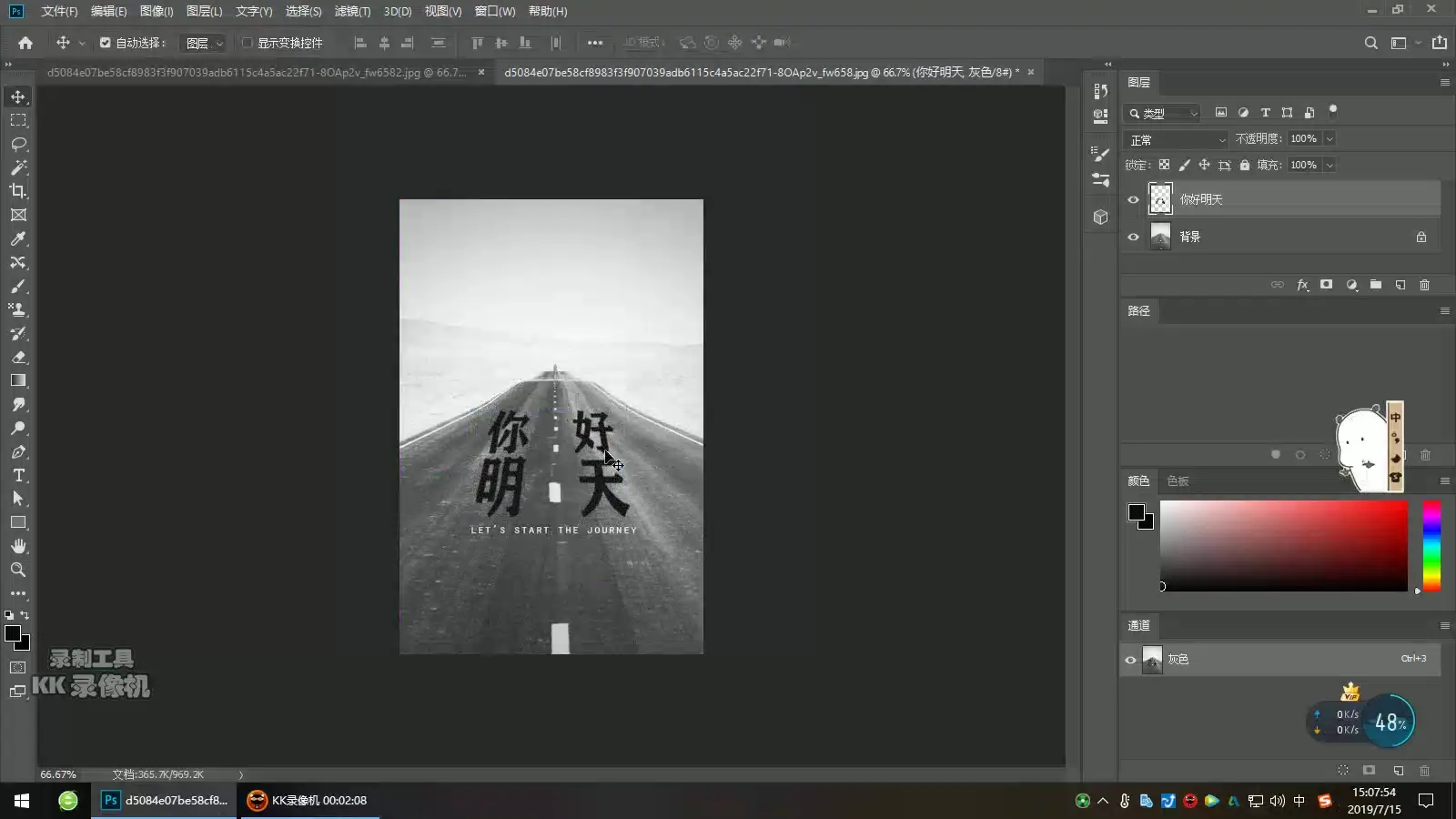Enable 显示变换控件 checkbox
The image size is (1456, 819).
point(247,43)
